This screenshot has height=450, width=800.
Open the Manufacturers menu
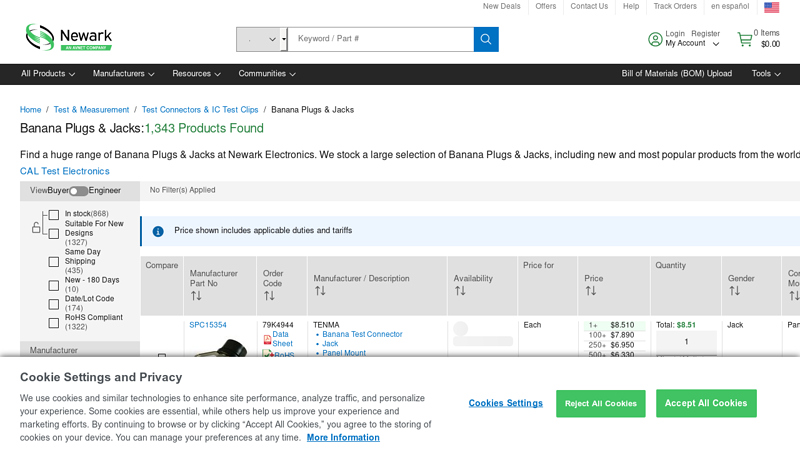(123, 74)
